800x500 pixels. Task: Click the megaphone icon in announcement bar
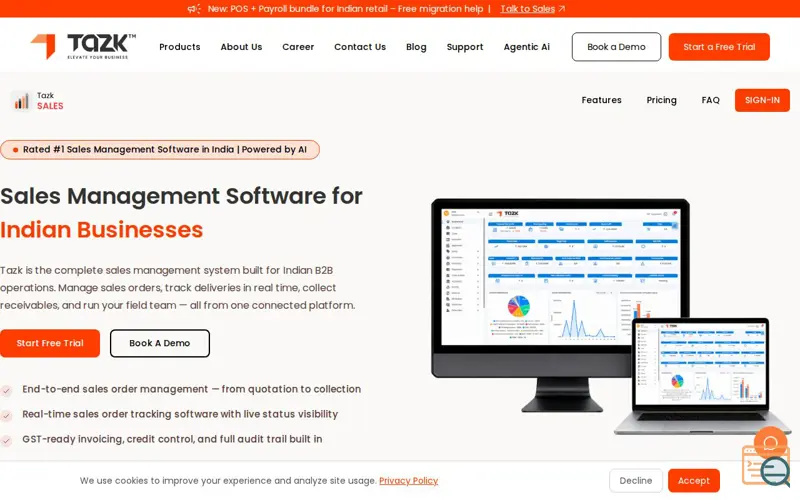tap(194, 9)
